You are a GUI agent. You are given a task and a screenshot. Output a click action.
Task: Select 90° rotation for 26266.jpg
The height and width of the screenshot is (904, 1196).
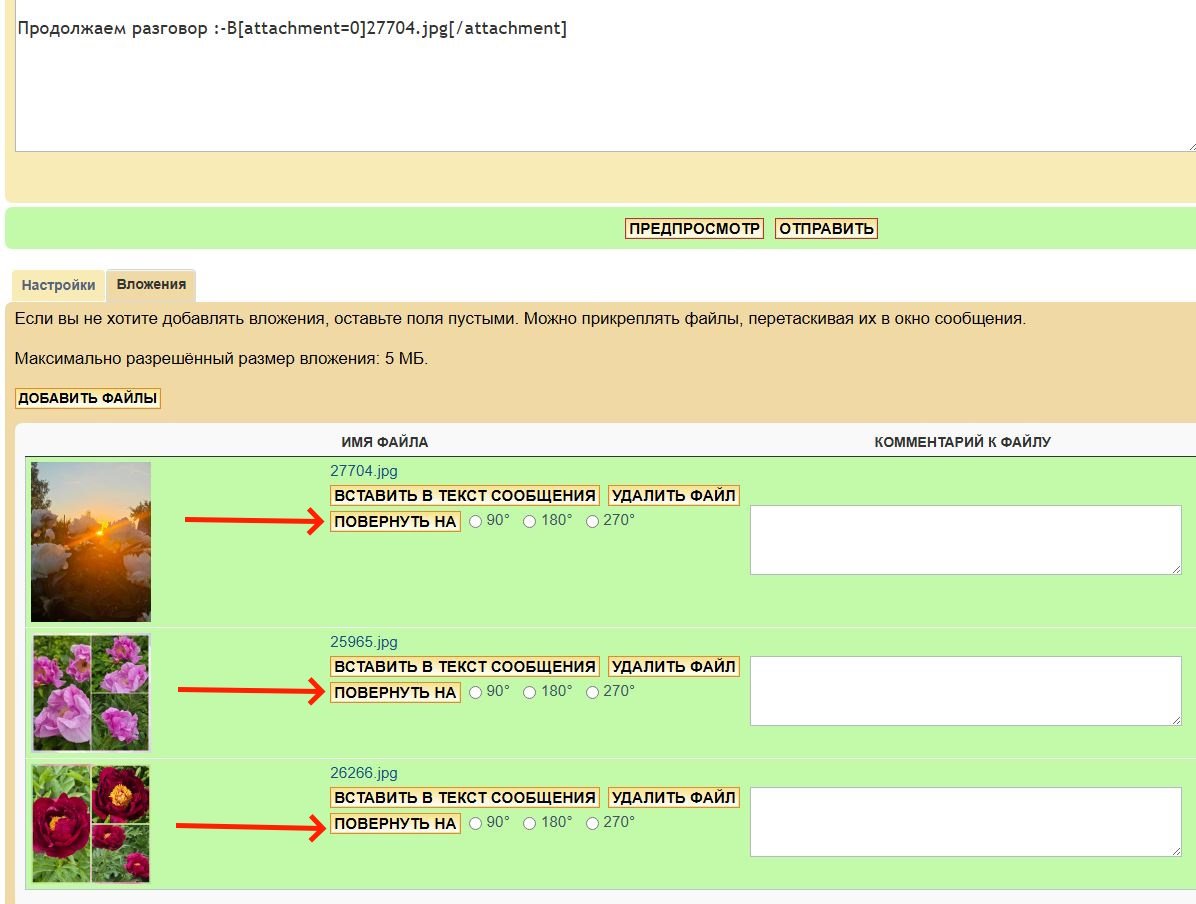pos(475,824)
